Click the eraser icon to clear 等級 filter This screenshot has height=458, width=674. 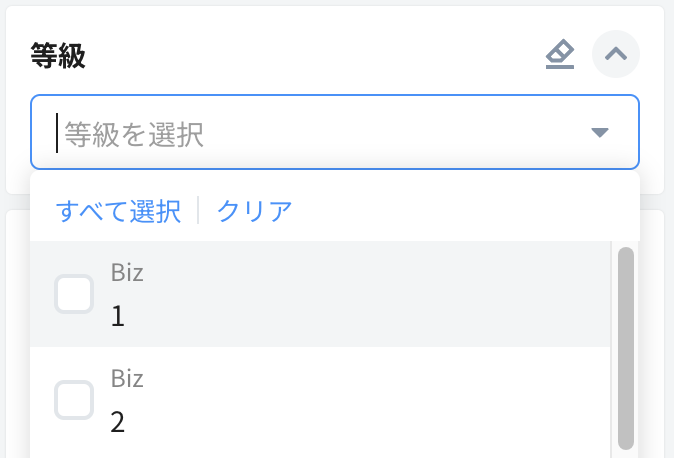click(x=560, y=55)
